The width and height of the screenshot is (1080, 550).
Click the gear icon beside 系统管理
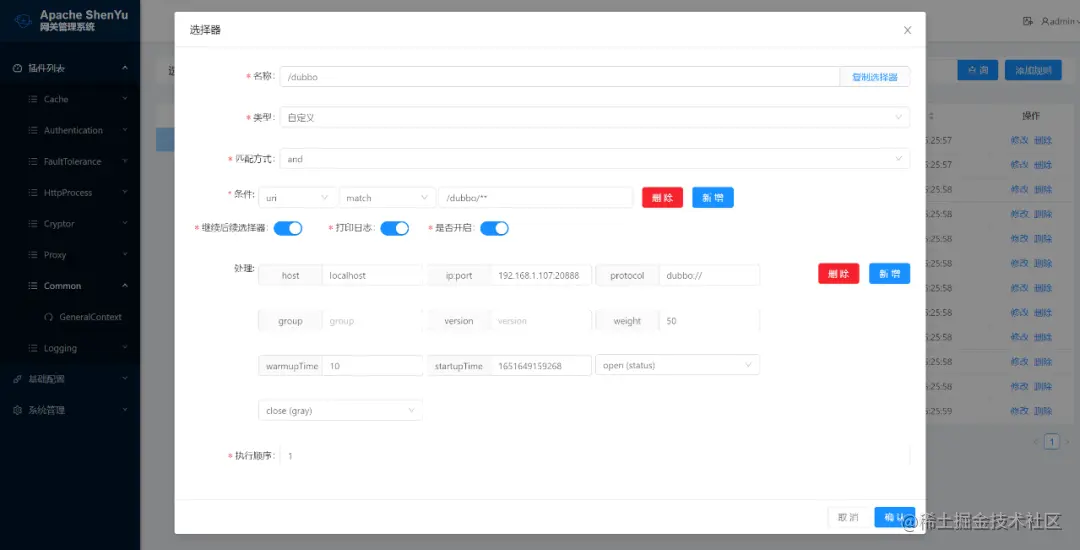18,410
